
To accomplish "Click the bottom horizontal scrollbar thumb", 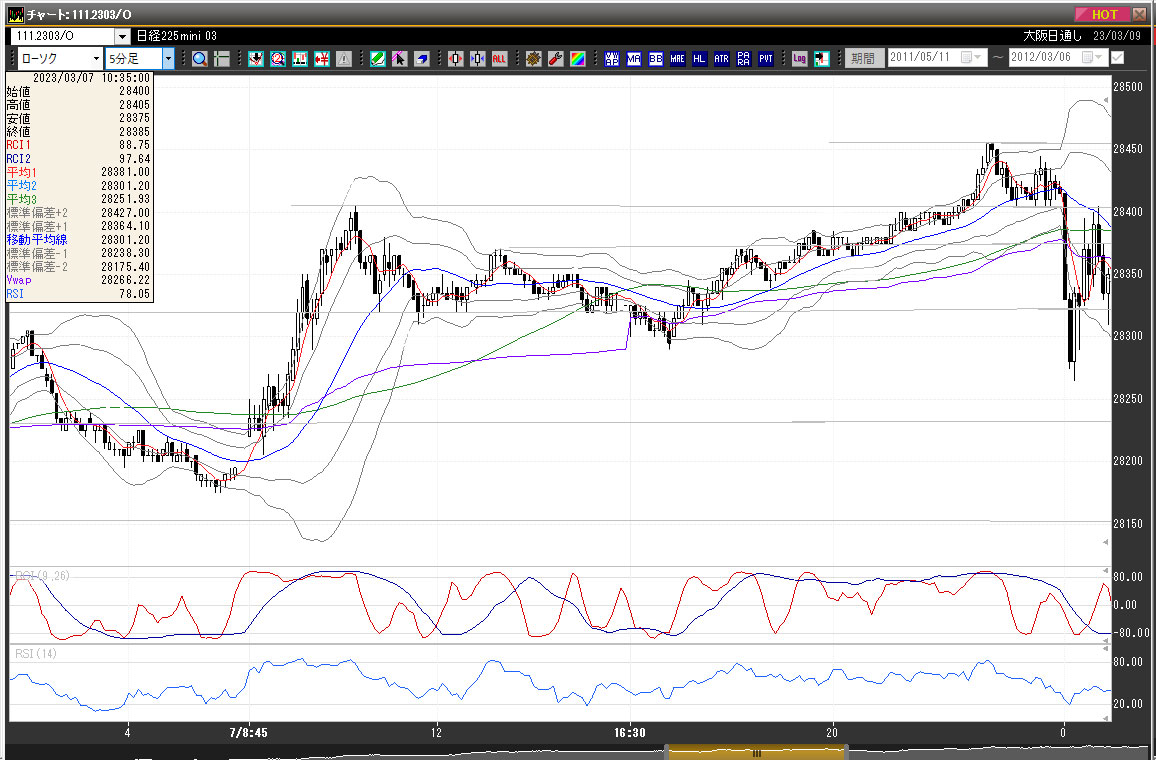I will [756, 753].
